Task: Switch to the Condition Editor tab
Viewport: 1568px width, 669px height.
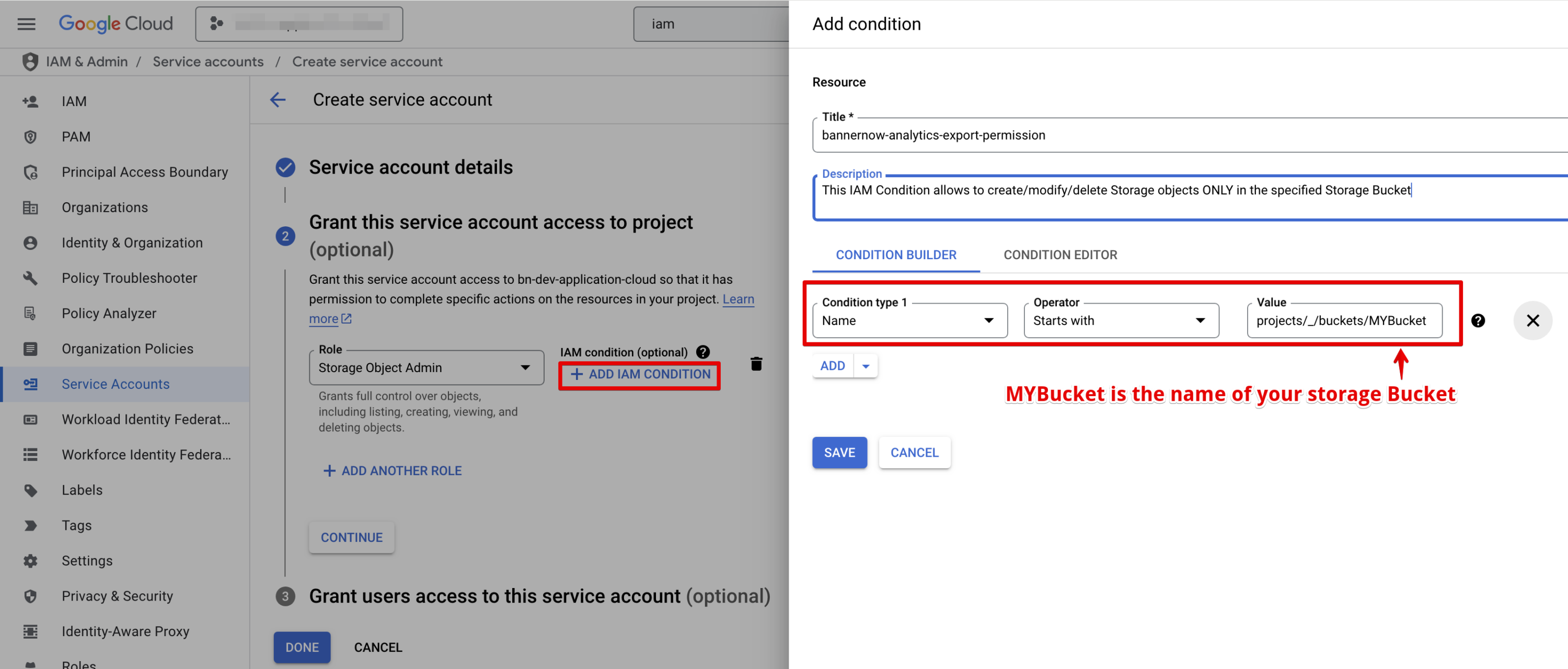Action: 1060,255
